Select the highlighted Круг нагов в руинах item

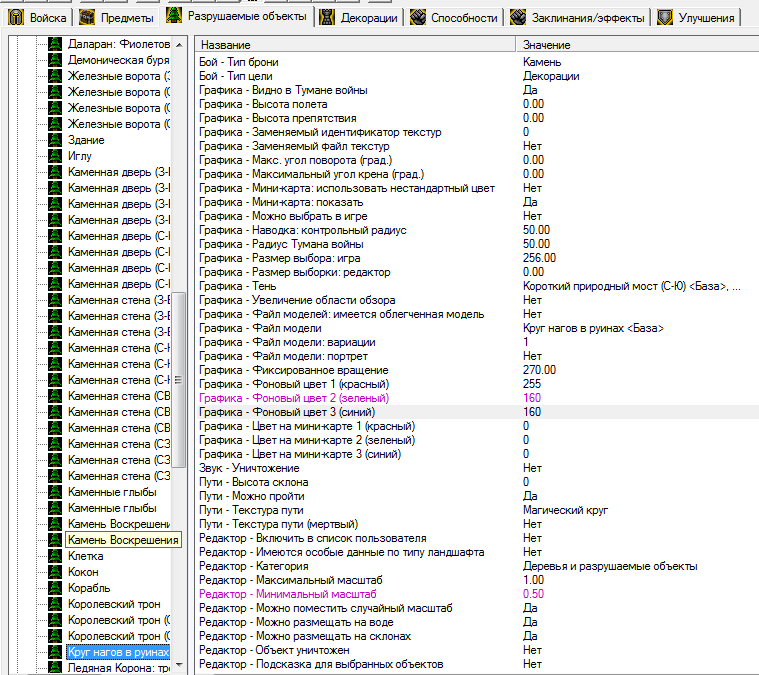(x=118, y=652)
